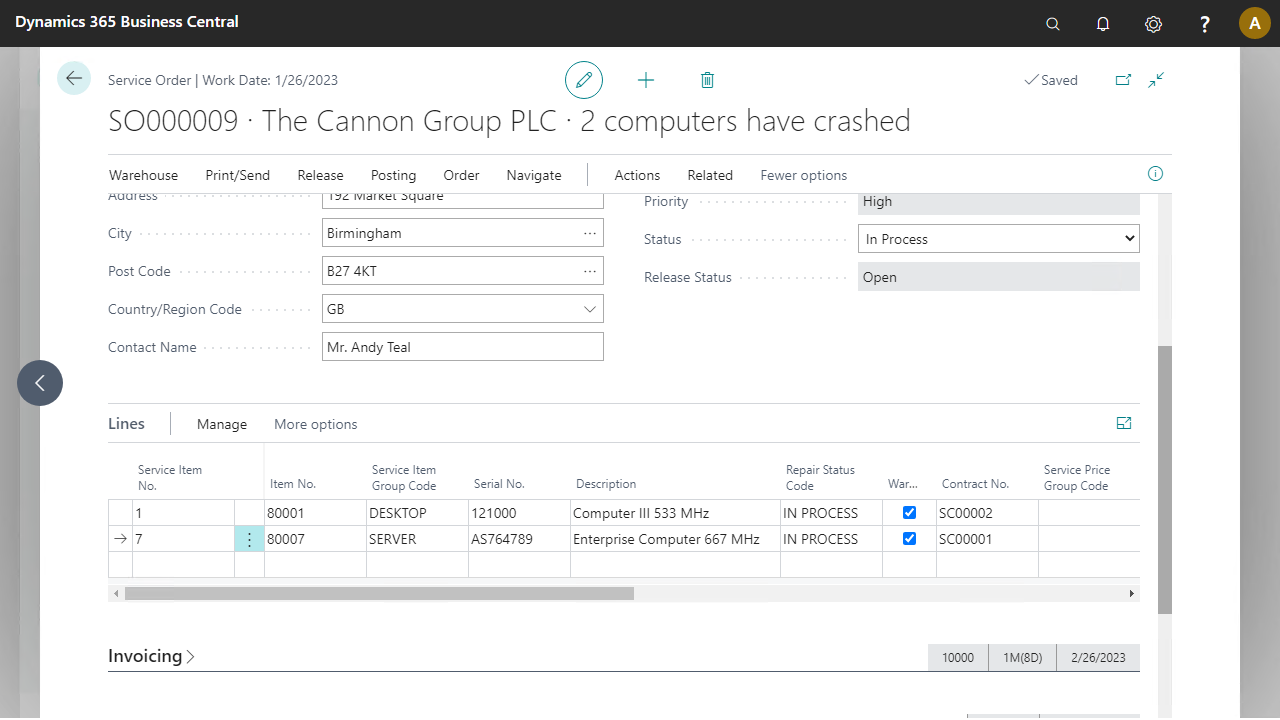Open the settings gear
This screenshot has width=1280, height=720.
pyautogui.click(x=1153, y=24)
